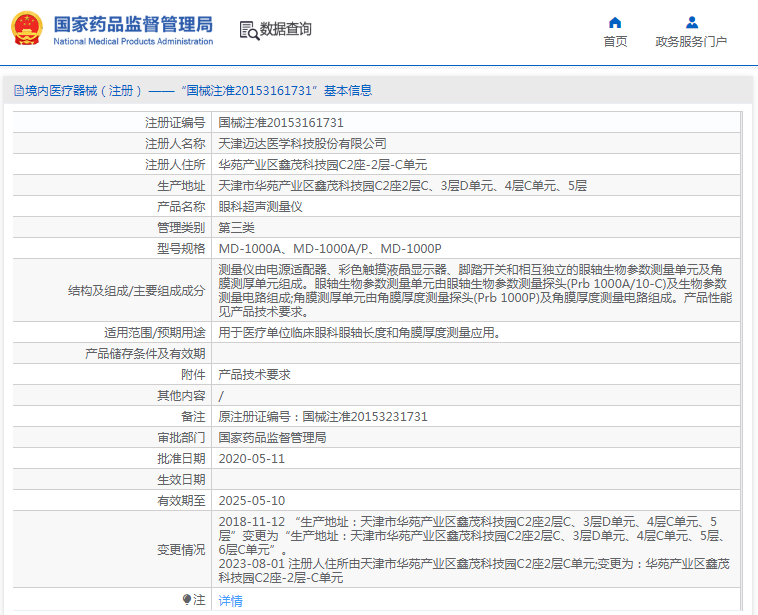Click the national emblem logo
Viewport: 758px width, 615px height.
(x=27, y=29)
